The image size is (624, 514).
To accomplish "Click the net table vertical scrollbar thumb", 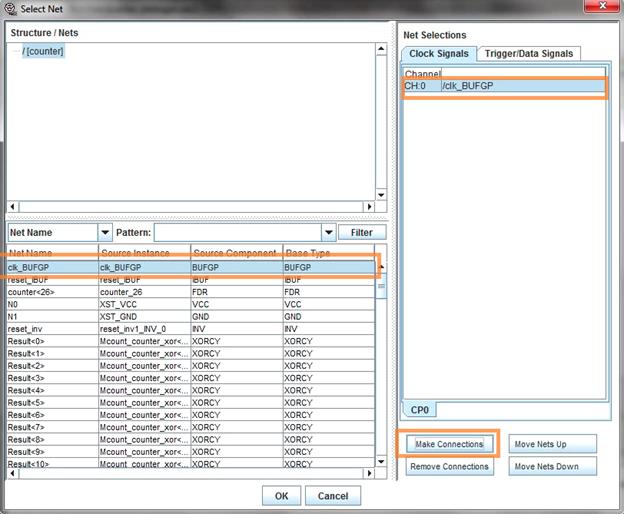I will (381, 286).
